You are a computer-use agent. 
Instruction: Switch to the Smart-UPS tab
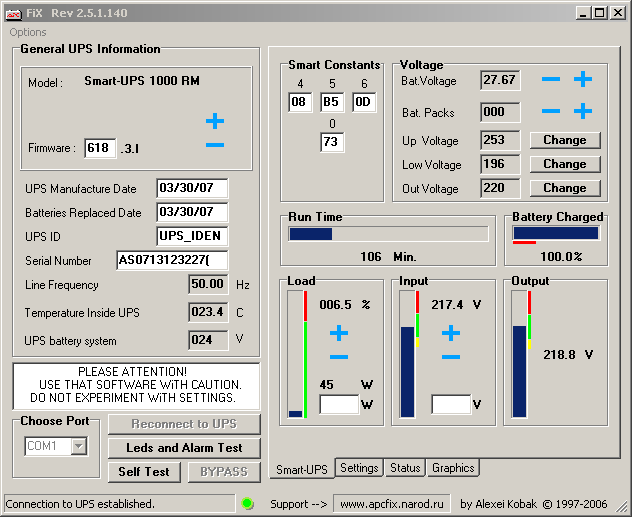[x=302, y=469]
